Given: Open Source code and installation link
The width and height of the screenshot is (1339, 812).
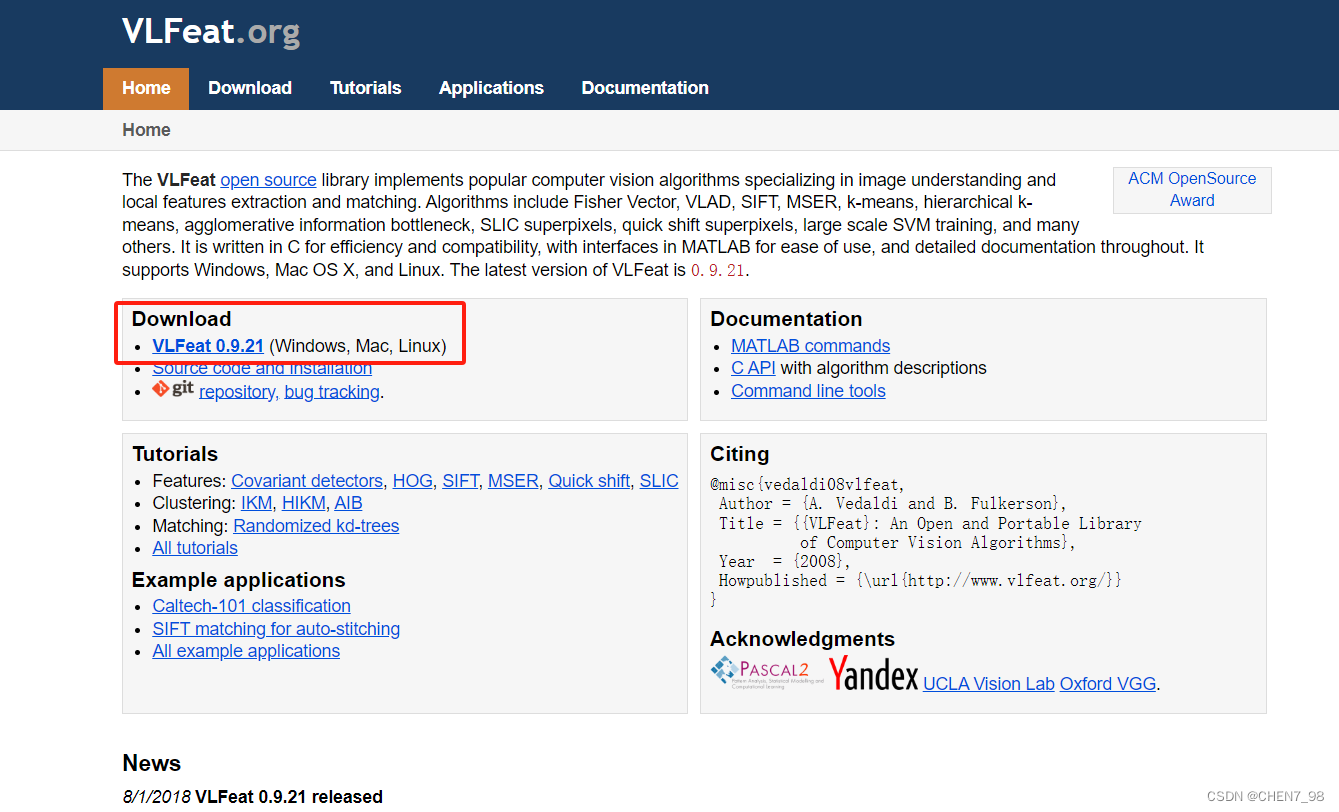Looking at the screenshot, I should tap(262, 368).
